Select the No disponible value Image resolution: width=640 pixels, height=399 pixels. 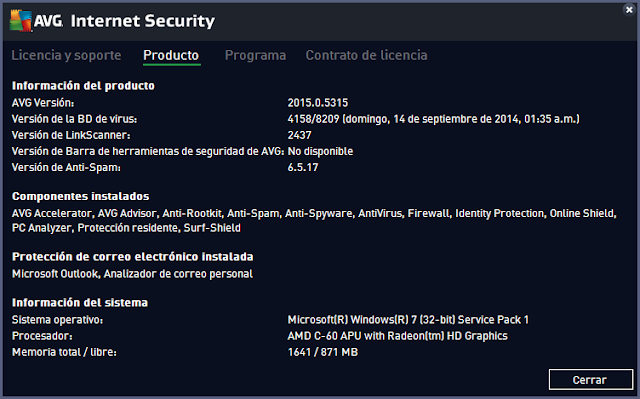tap(320, 151)
